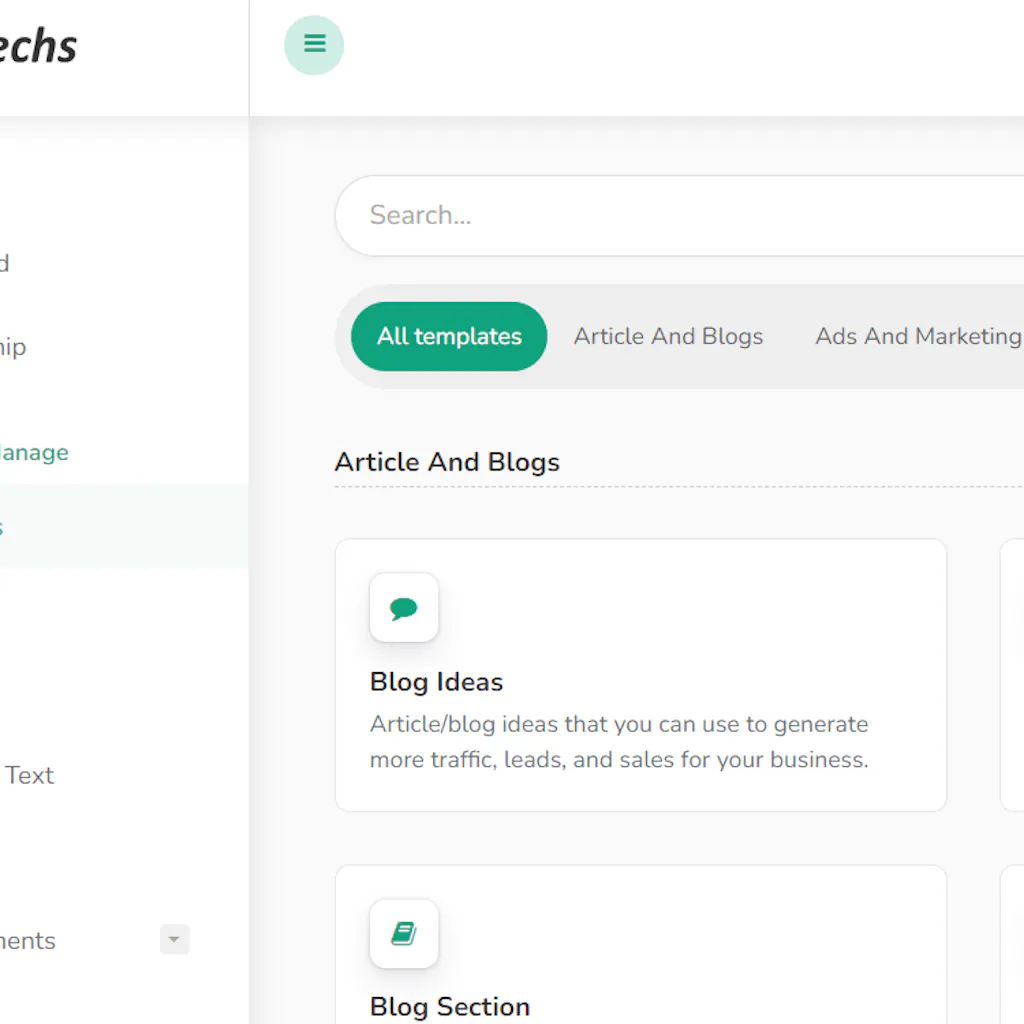Open the Blog Section template title
The width and height of the screenshot is (1024, 1024).
pos(450,1006)
